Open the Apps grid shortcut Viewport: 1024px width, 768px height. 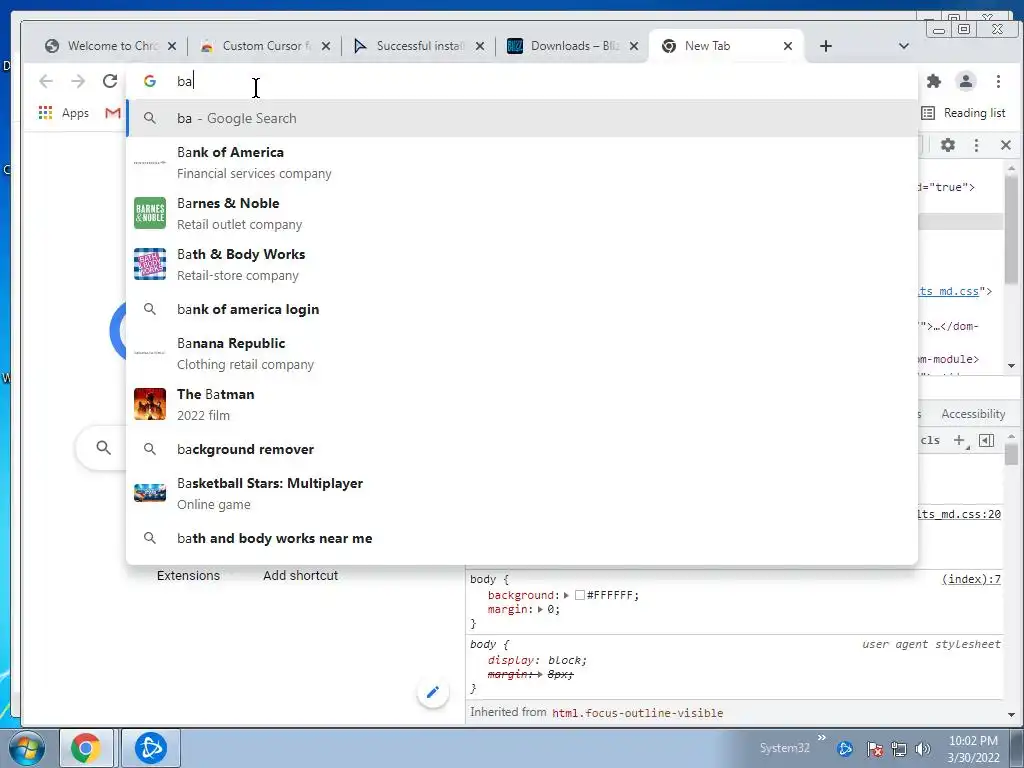(x=63, y=113)
